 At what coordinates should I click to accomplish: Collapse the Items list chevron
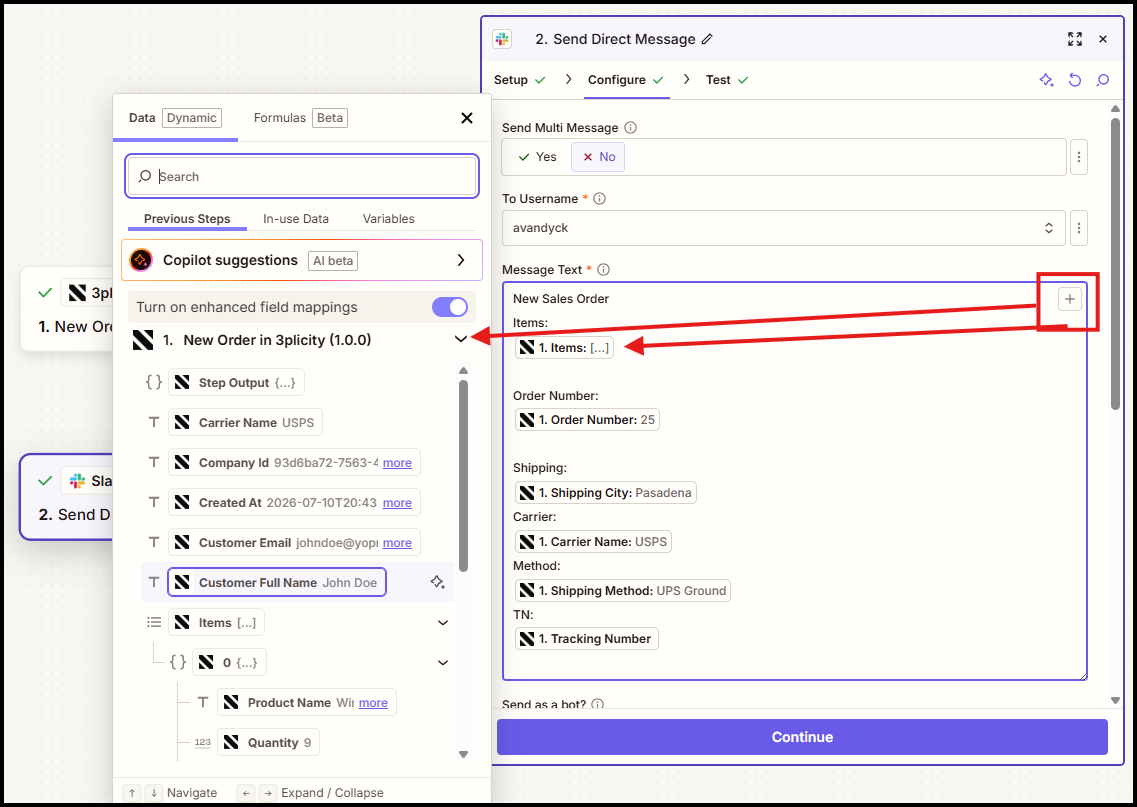[443, 622]
